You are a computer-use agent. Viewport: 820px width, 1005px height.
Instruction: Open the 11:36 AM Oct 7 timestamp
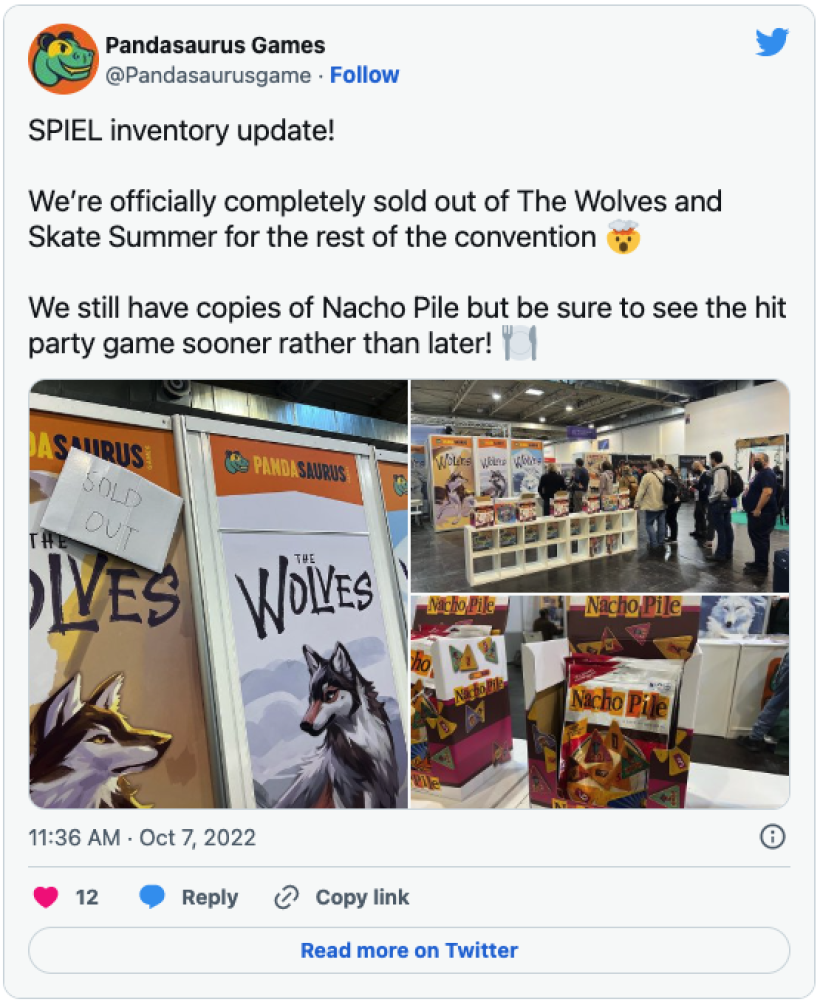pyautogui.click(x=142, y=838)
